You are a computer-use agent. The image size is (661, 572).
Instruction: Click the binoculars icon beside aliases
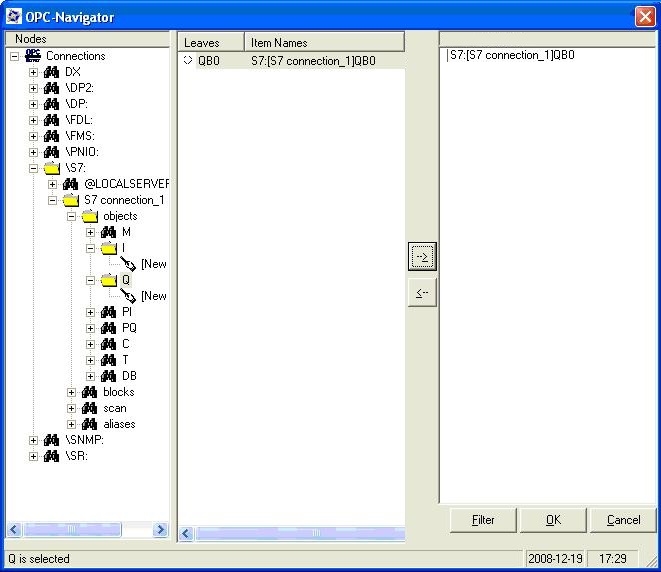89,424
